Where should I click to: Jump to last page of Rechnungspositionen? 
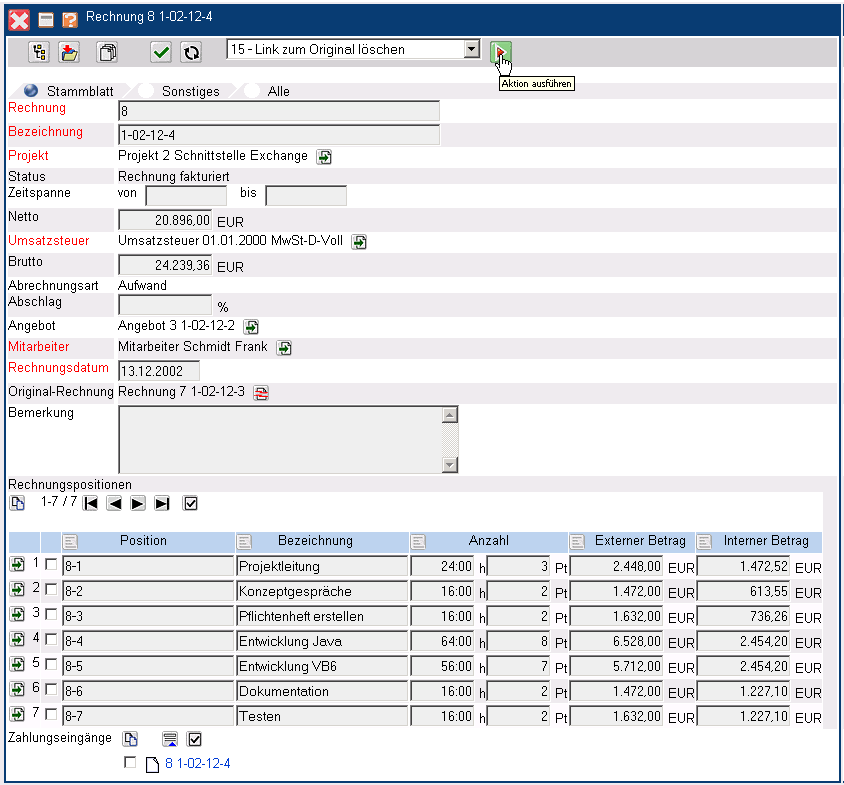[162, 503]
